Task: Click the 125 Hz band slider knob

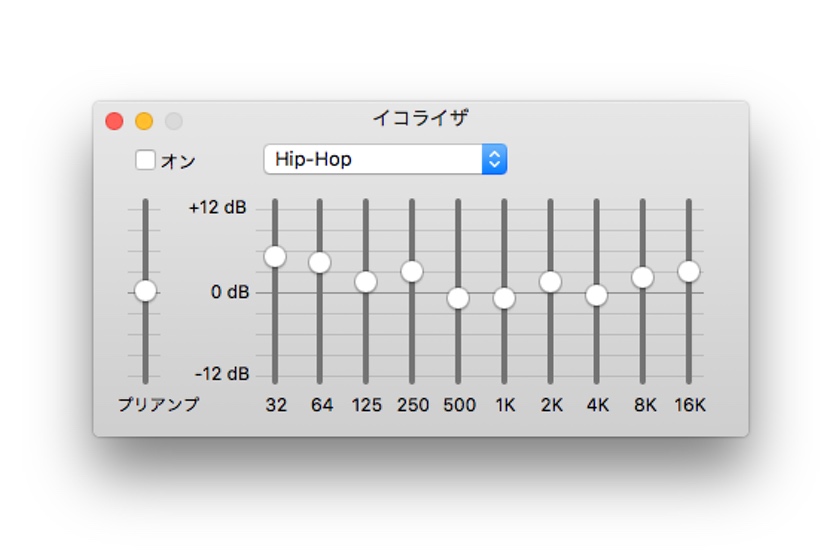Action: [366, 282]
